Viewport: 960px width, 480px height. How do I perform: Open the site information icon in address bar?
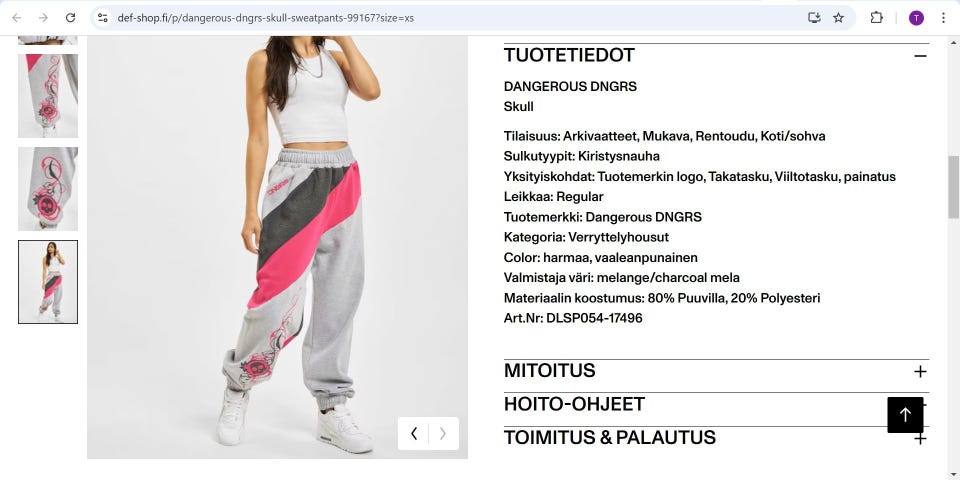click(x=103, y=18)
